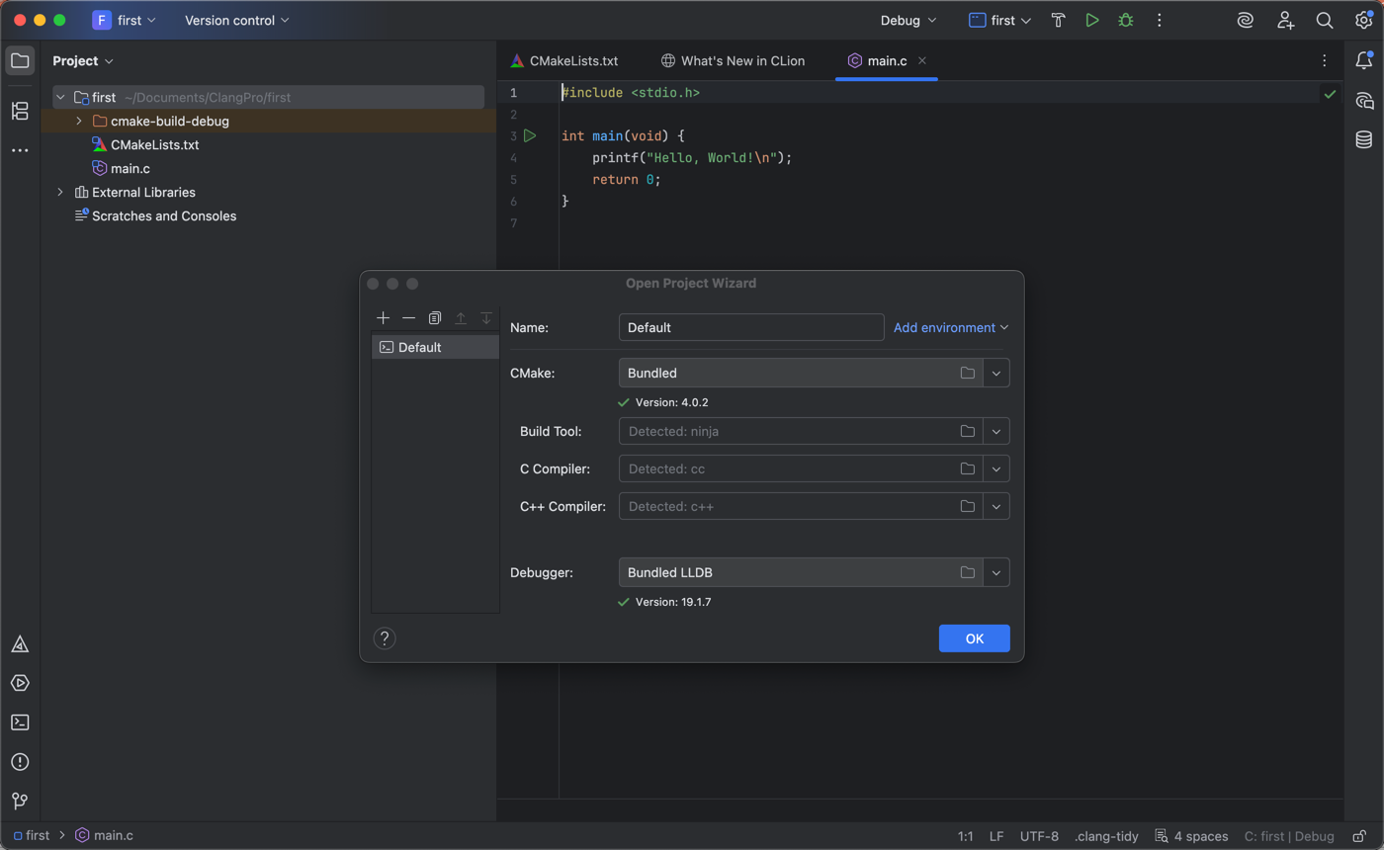Click the run gutter icon beside main
The height and width of the screenshot is (850, 1384).
pos(530,136)
